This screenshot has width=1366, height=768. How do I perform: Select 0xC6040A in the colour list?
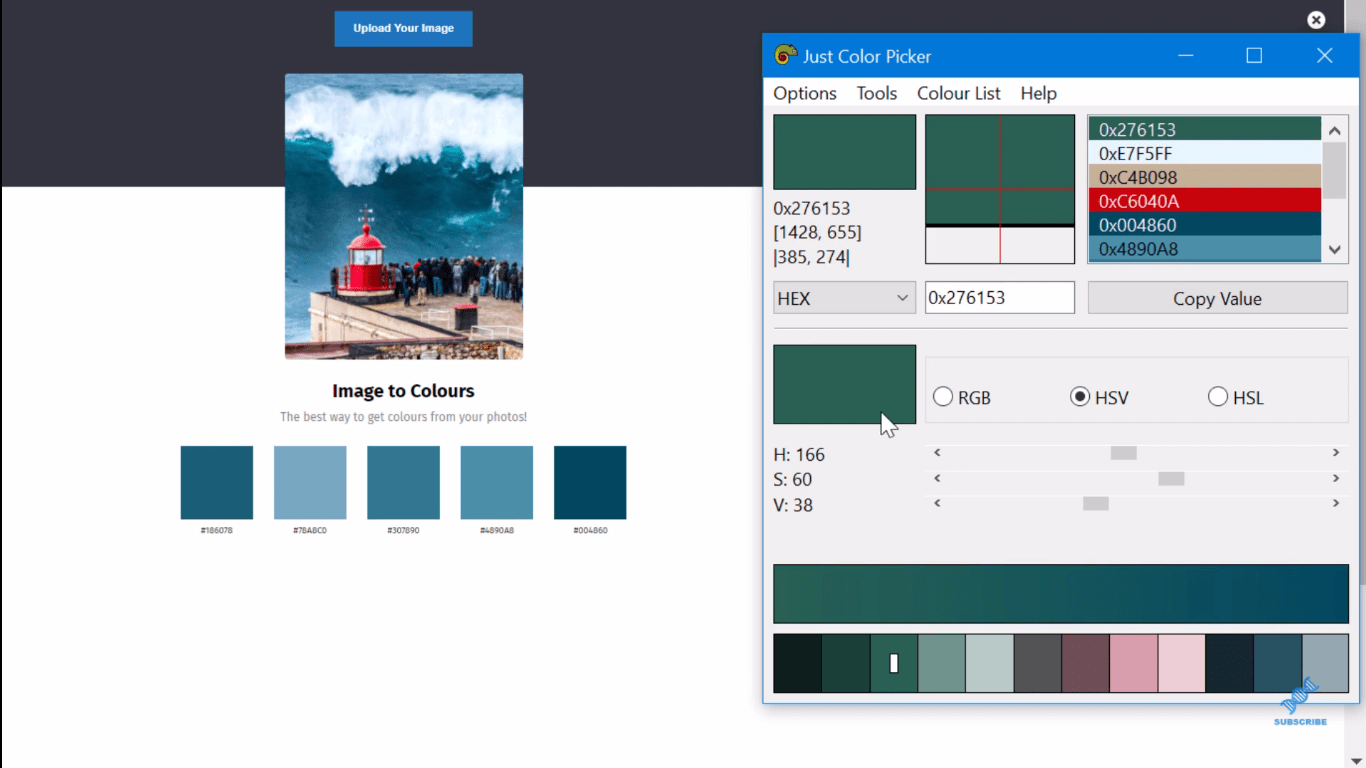tap(1205, 201)
